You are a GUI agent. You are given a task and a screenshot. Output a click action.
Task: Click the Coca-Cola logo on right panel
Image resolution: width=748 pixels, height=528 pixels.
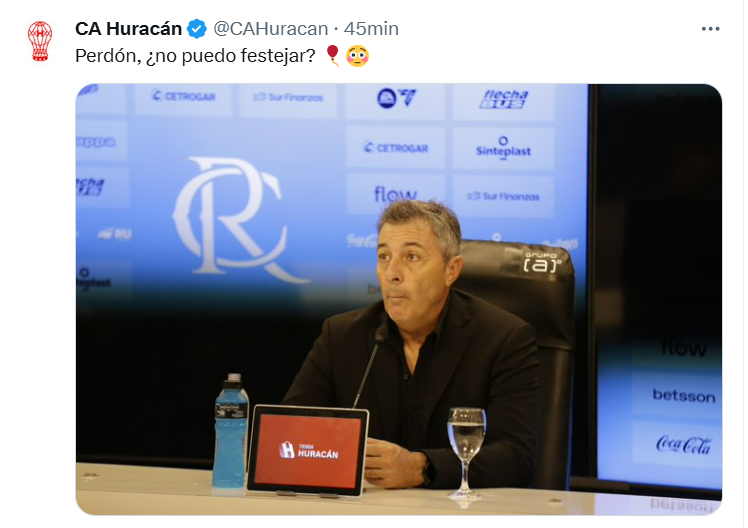click(683, 445)
